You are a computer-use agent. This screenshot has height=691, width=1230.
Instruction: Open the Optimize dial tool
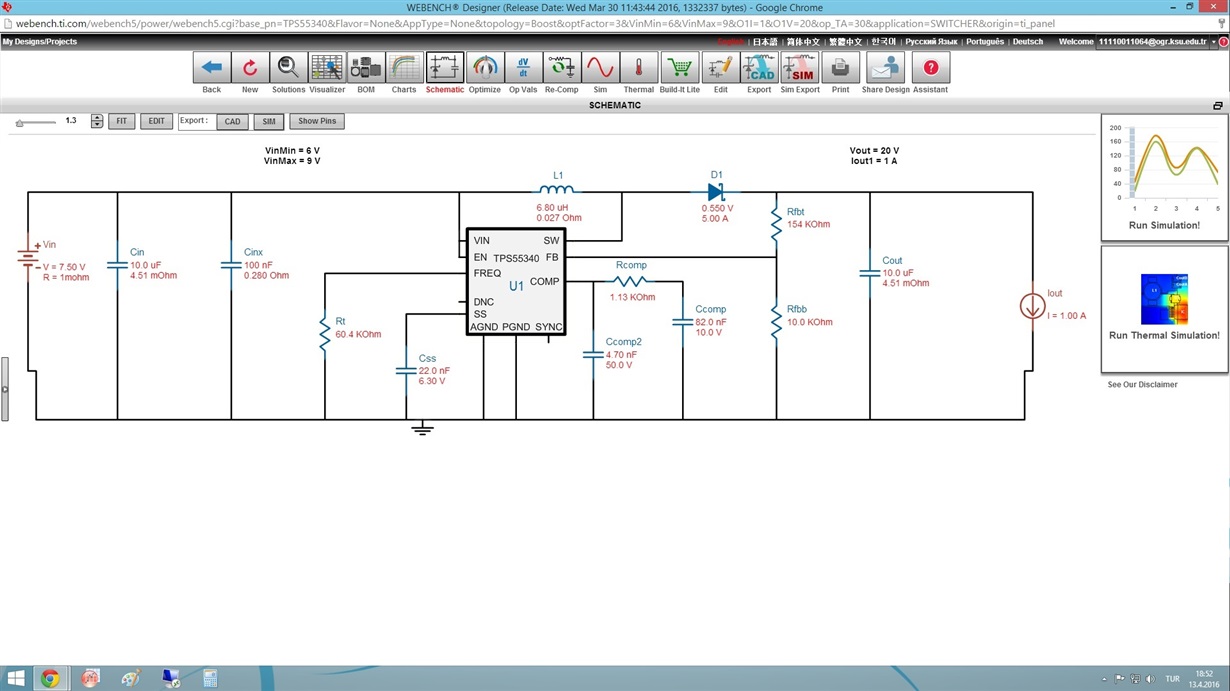(485, 68)
